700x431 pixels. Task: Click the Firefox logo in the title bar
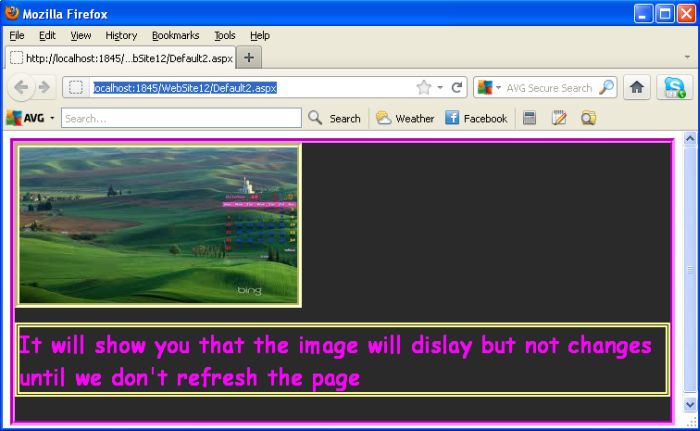[x=12, y=13]
